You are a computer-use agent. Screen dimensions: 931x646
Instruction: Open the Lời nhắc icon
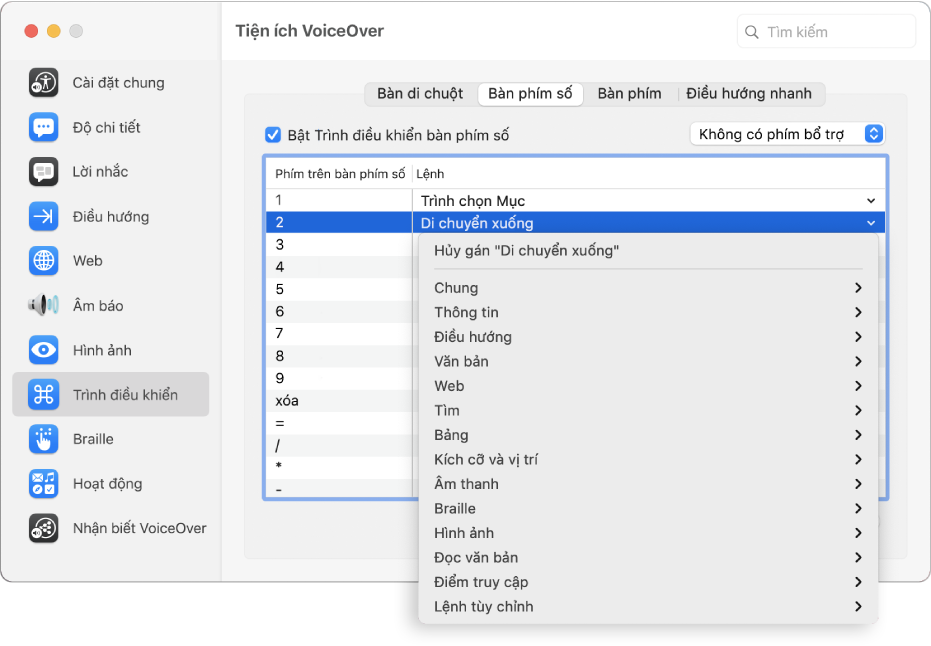[x=44, y=172]
